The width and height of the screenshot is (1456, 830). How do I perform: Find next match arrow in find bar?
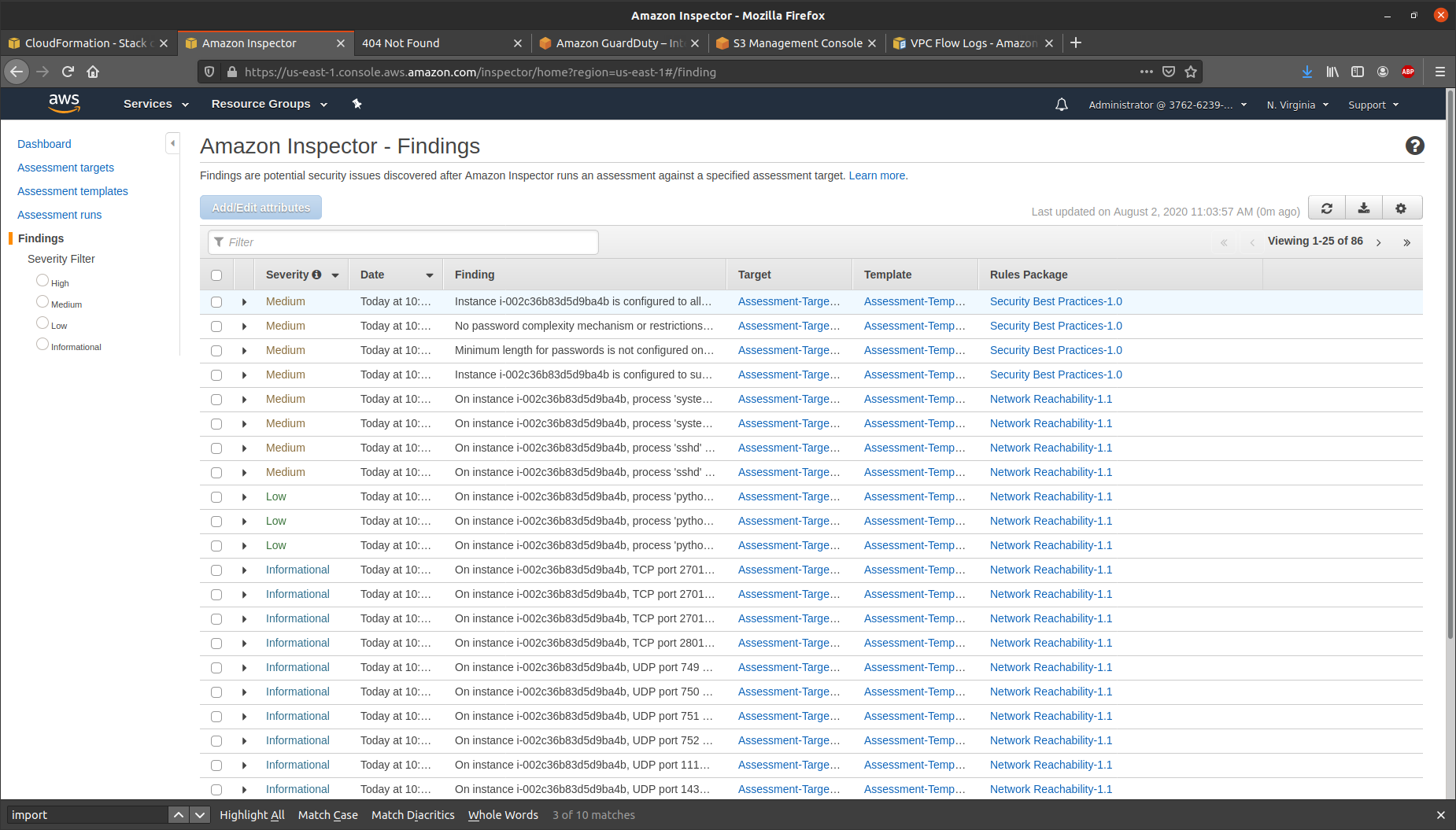tap(200, 815)
